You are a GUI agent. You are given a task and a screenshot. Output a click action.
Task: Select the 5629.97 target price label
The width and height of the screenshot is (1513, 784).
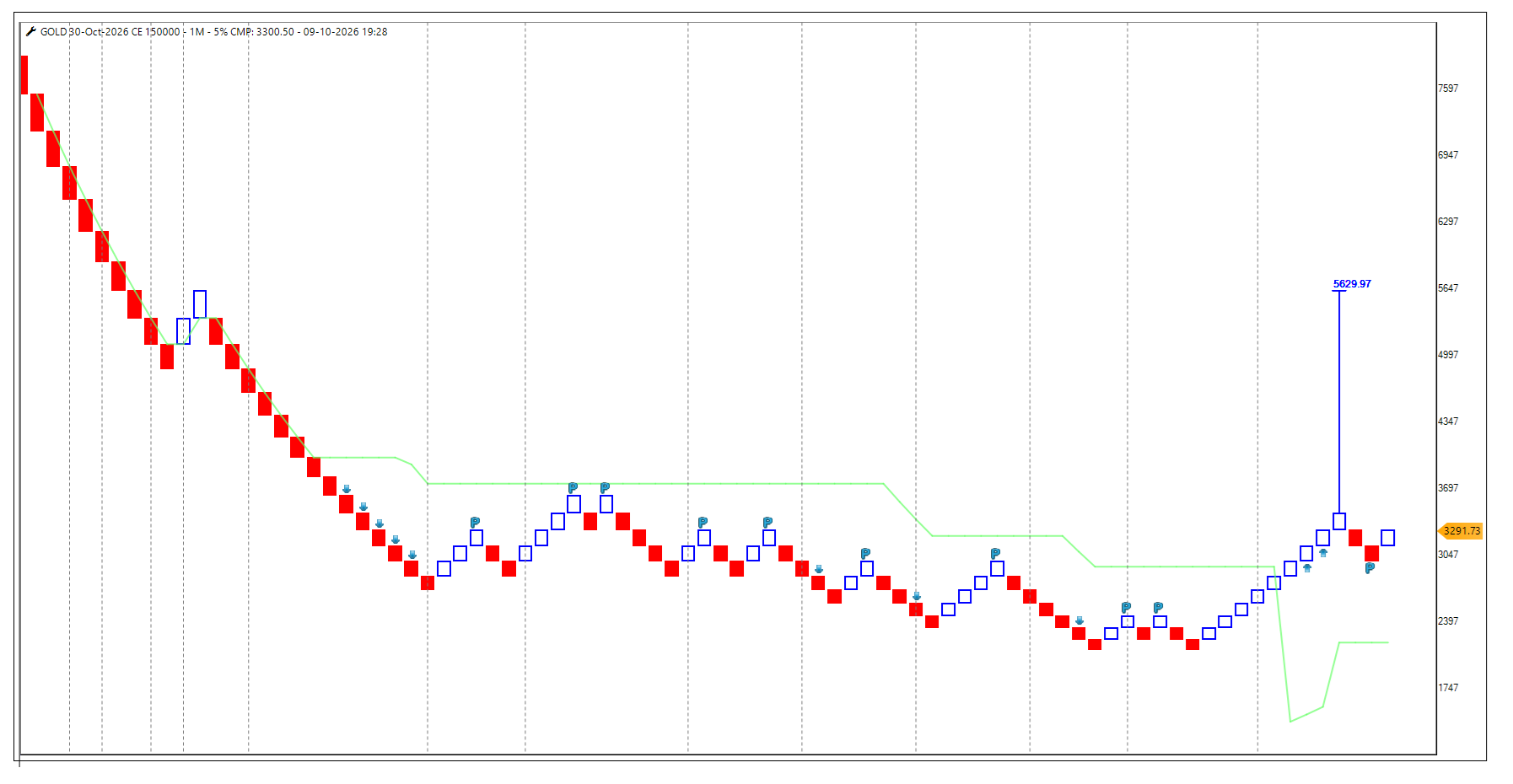[x=1352, y=284]
